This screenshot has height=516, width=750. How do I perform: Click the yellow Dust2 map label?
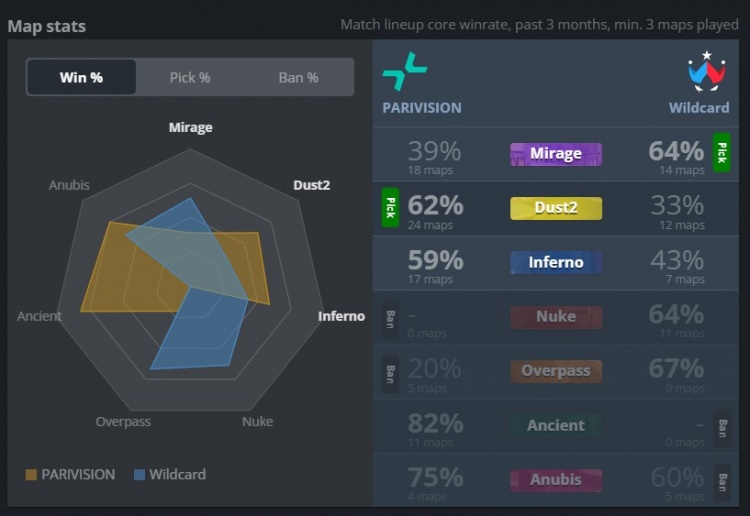pyautogui.click(x=556, y=208)
